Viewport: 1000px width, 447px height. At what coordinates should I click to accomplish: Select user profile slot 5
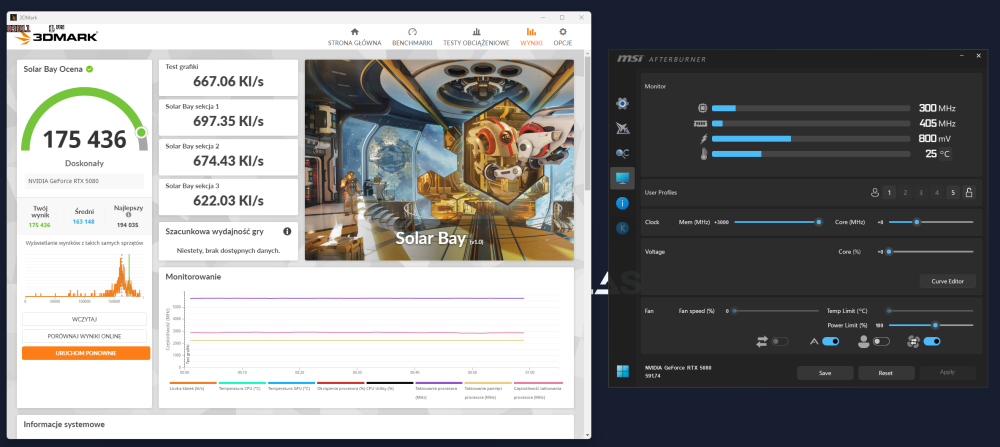(x=952, y=192)
